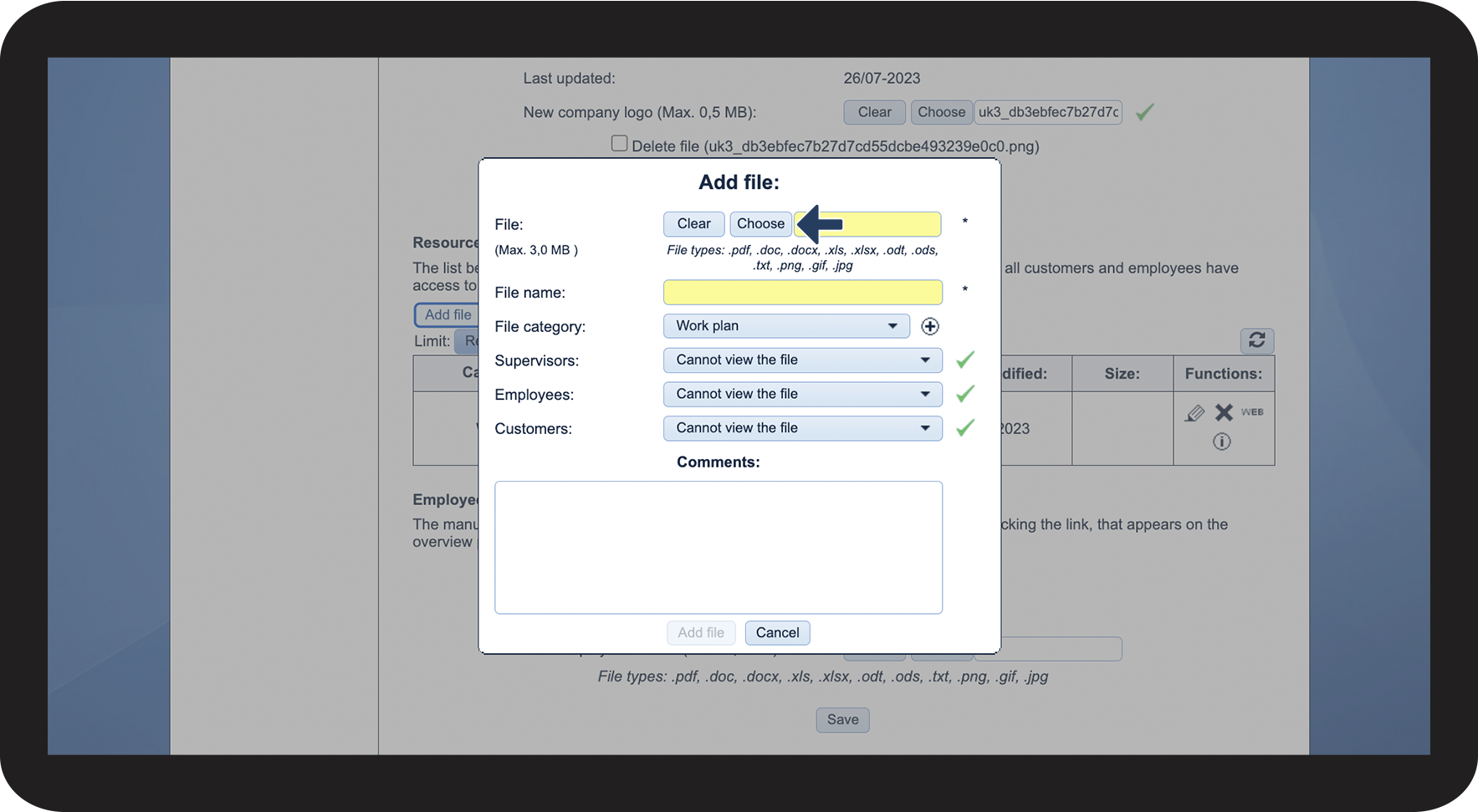Click Choose for the new company logo

coord(941,112)
